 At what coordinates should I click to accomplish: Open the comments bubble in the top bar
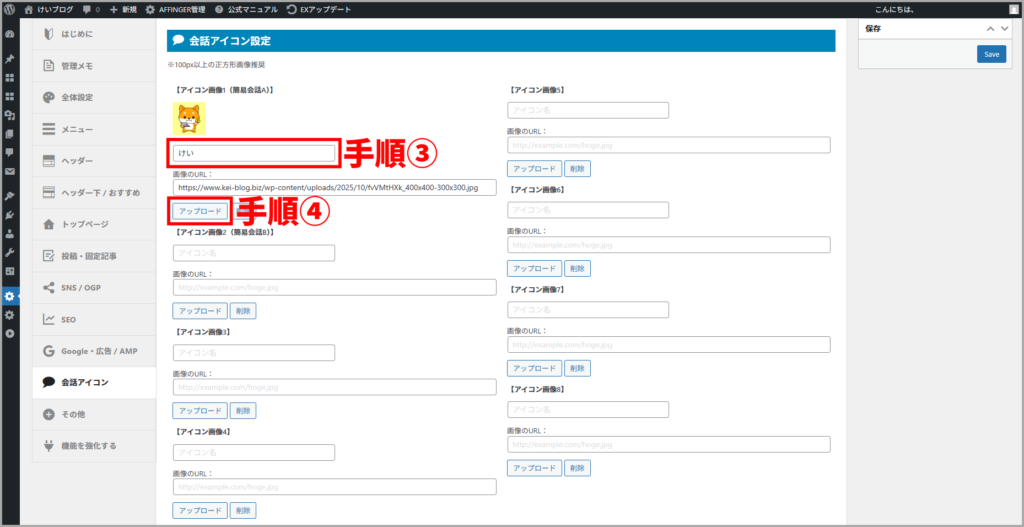[x=91, y=9]
